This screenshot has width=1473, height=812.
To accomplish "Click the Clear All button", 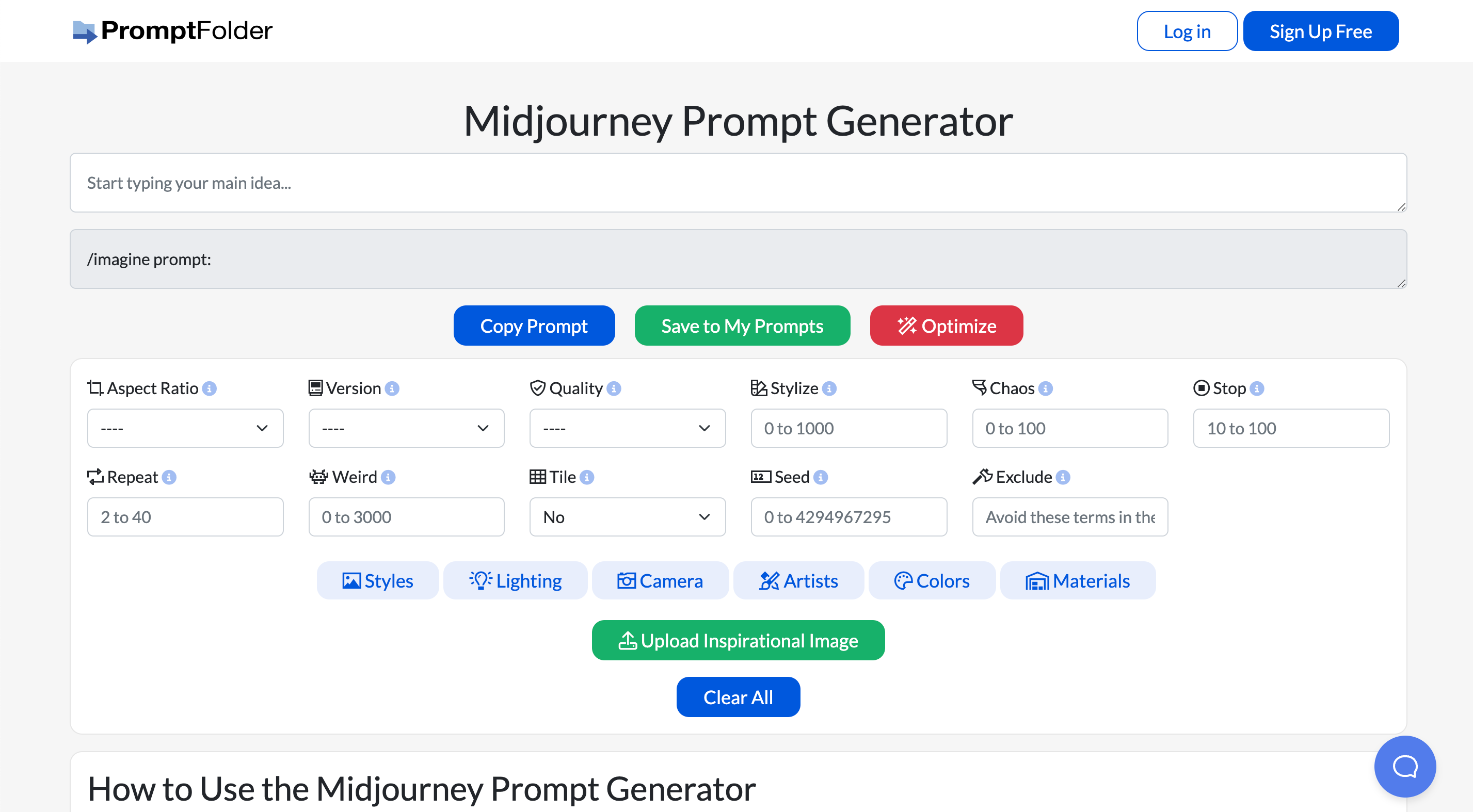I will [x=738, y=697].
